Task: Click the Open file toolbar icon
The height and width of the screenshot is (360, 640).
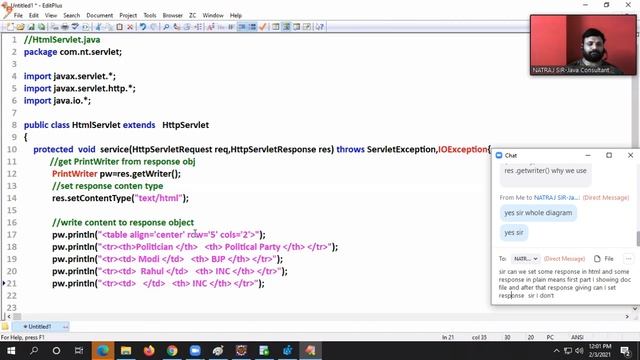Action: click(20, 27)
